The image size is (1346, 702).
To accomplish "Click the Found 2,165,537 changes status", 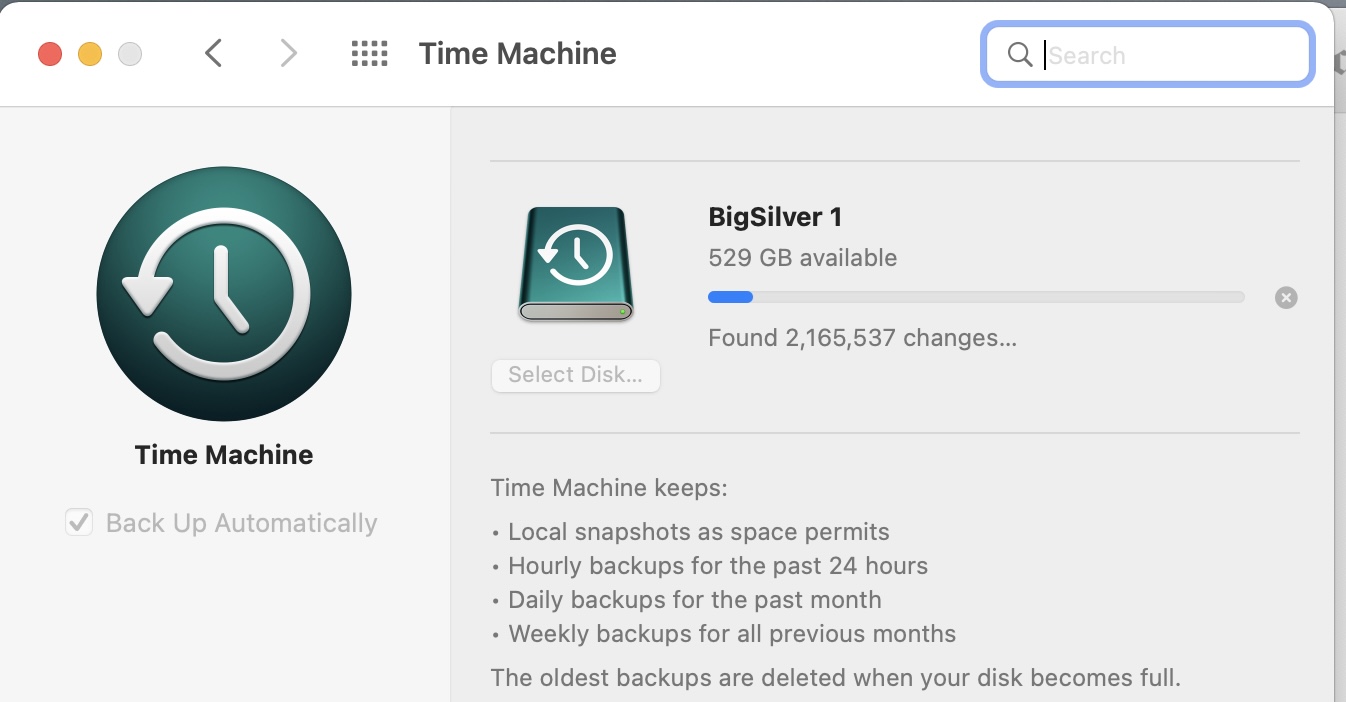I will (x=862, y=338).
